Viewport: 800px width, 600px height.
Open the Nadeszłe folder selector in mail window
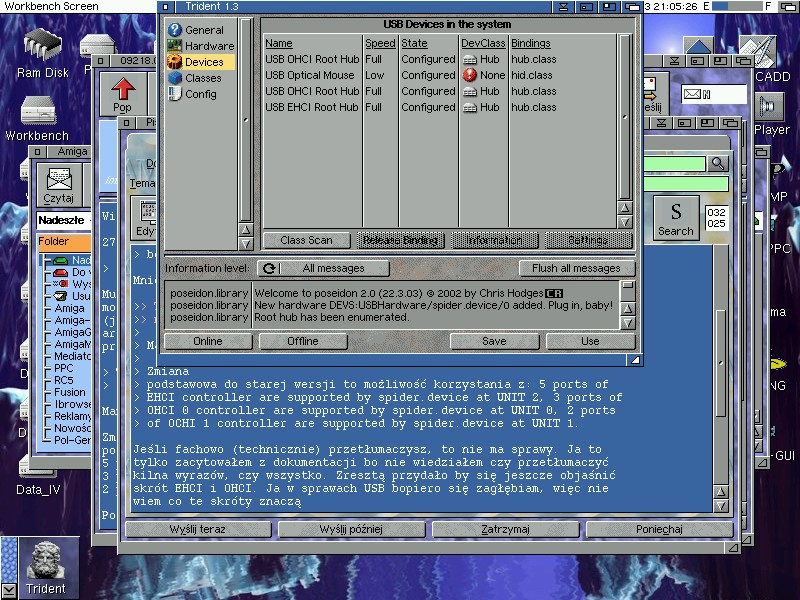pos(63,220)
